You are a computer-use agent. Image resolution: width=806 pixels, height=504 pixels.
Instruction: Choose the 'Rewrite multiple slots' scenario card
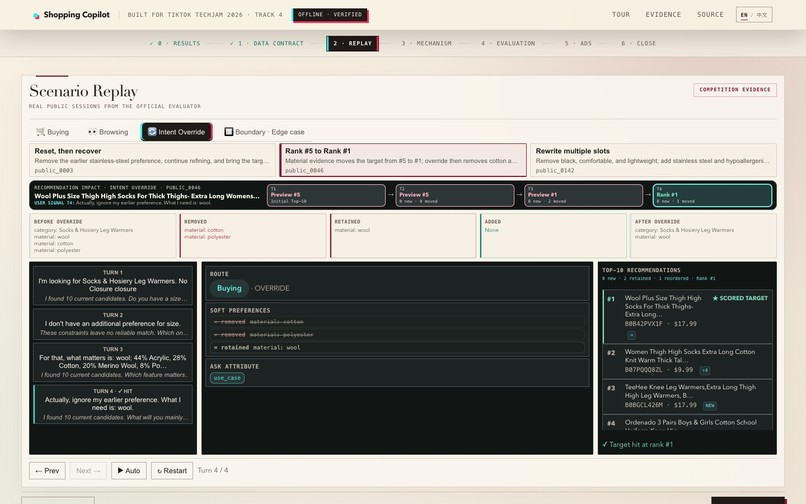(x=653, y=160)
